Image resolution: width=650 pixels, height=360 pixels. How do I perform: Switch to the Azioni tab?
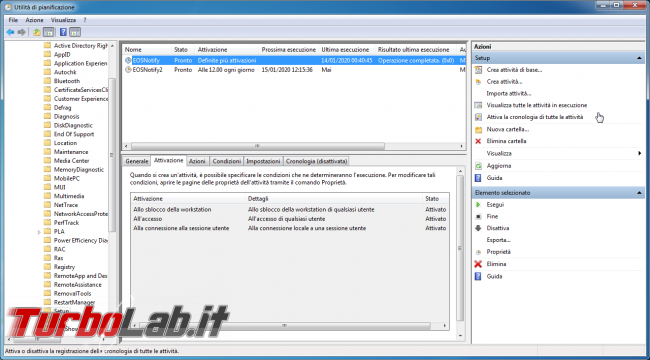coord(197,161)
